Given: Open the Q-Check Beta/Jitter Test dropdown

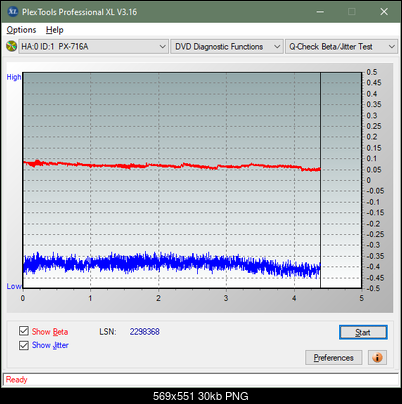Looking at the screenshot, I should [x=341, y=47].
